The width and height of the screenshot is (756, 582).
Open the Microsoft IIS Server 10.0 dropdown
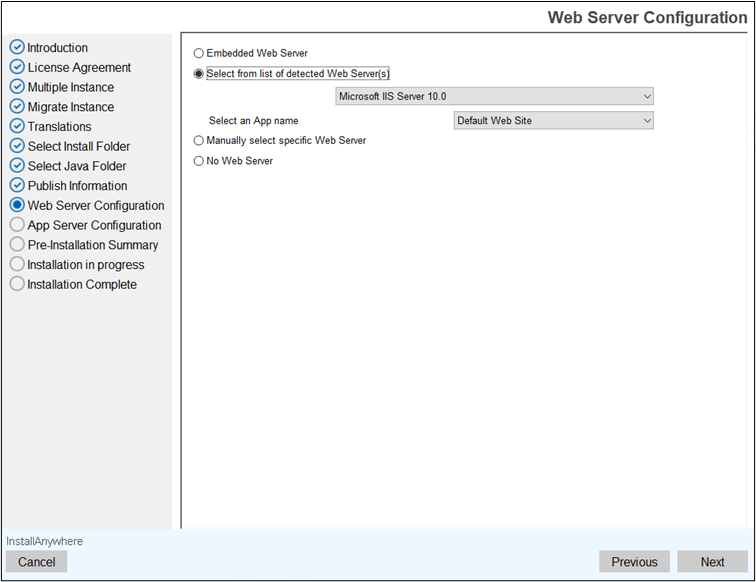(x=494, y=97)
